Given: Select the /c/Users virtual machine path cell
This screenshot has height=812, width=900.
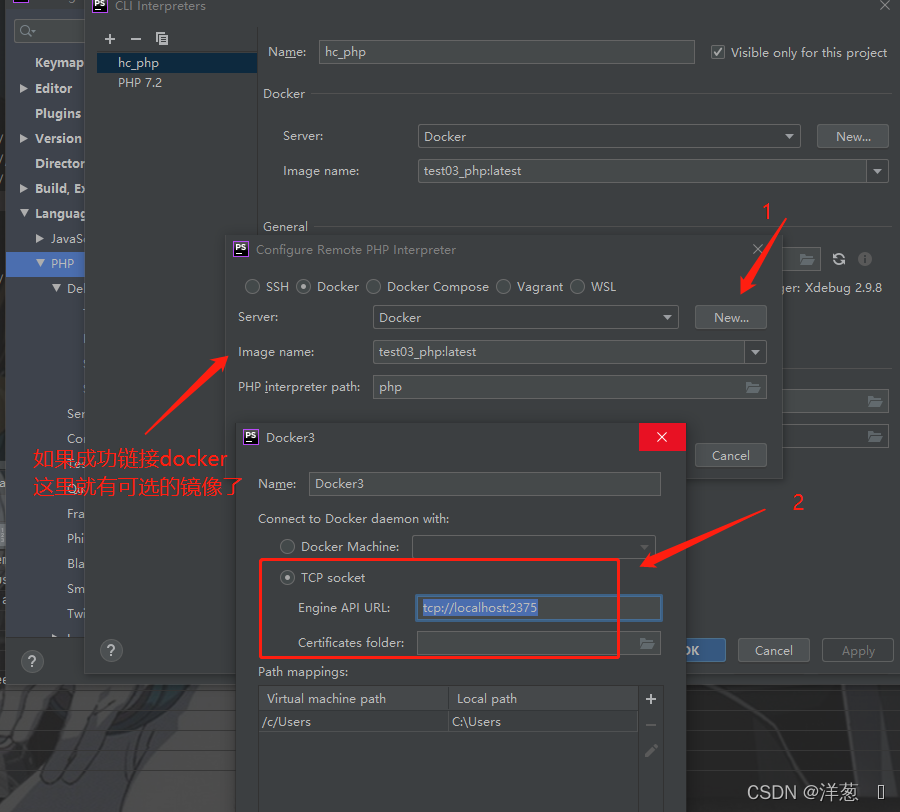Looking at the screenshot, I should tap(354, 722).
